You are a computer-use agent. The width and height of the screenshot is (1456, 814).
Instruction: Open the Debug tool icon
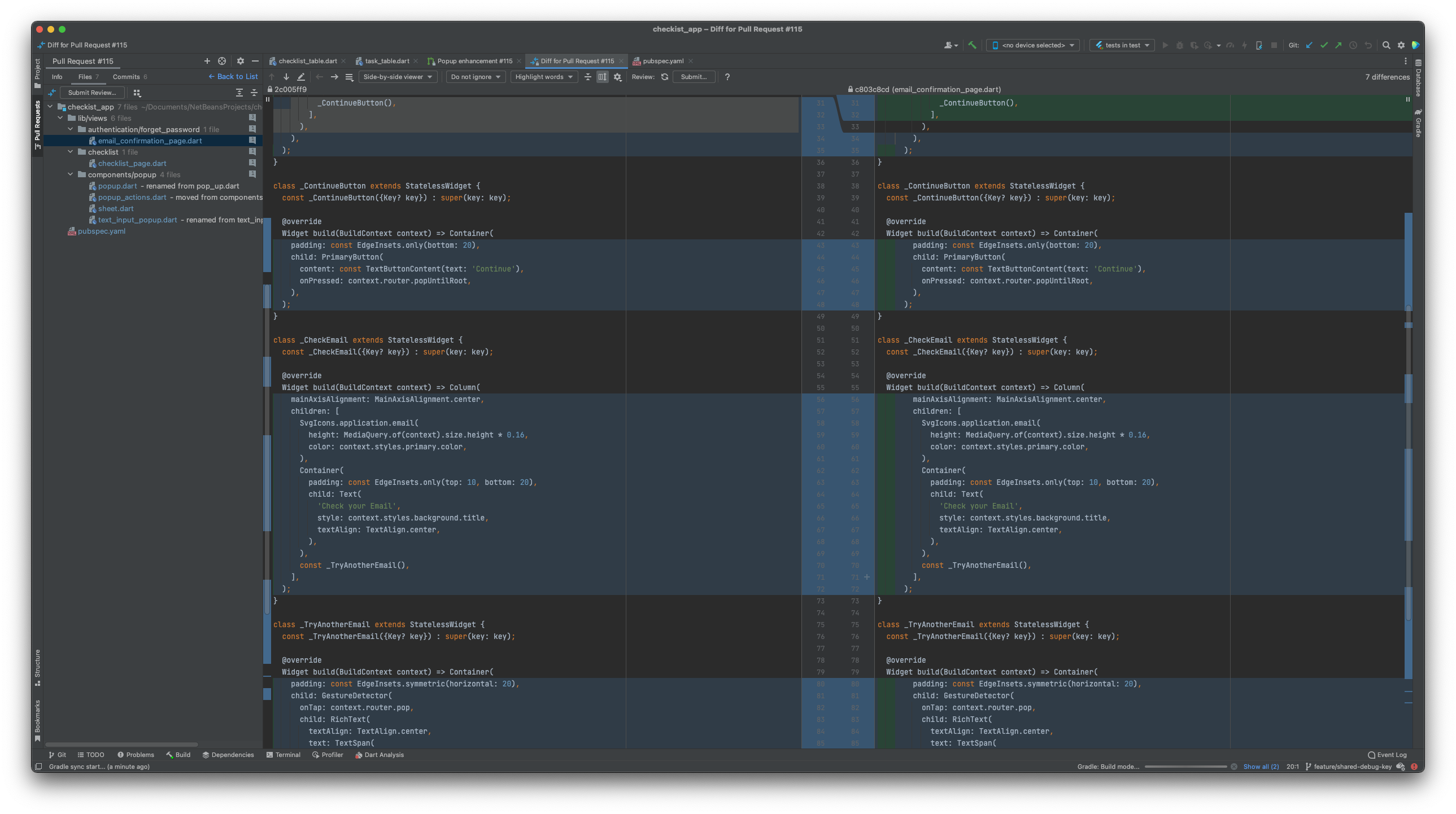1180,46
